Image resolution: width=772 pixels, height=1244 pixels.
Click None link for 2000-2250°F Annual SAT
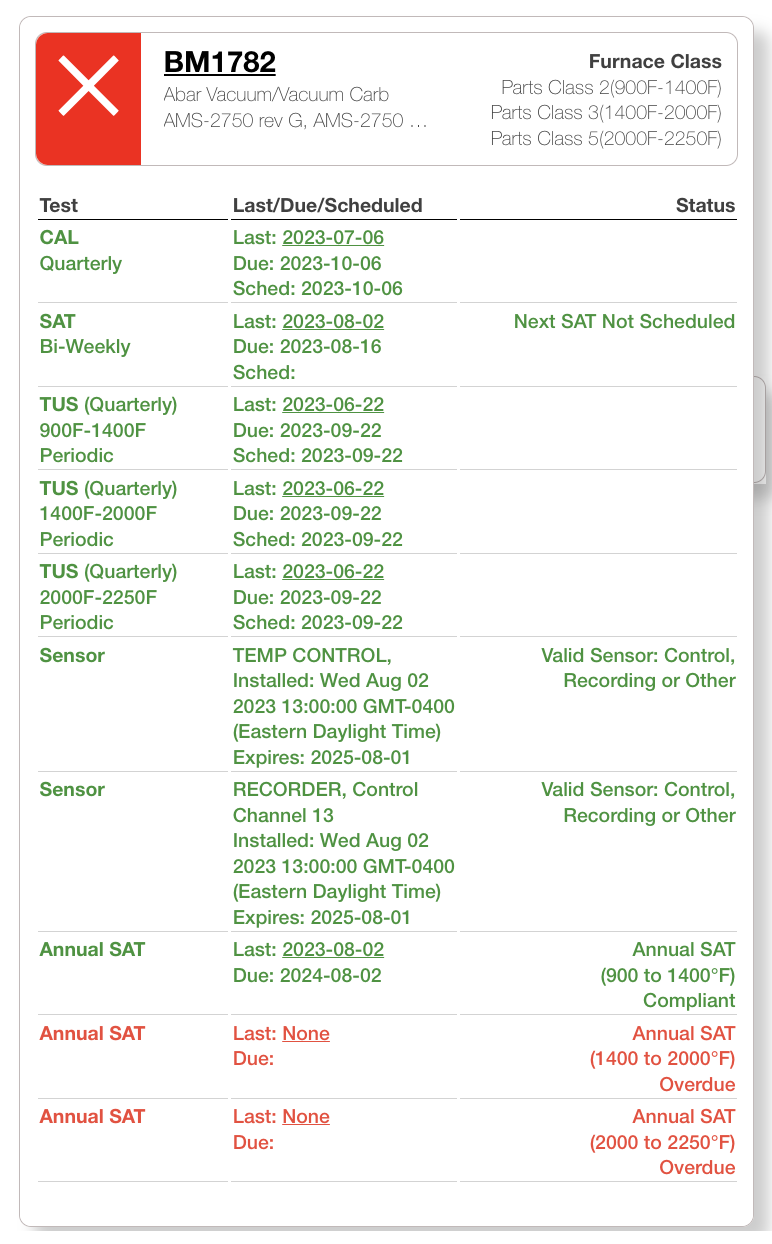[308, 1116]
